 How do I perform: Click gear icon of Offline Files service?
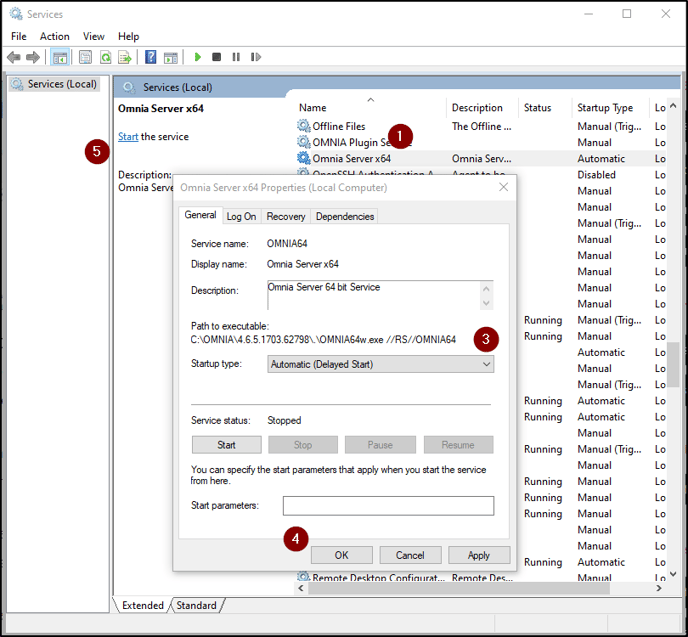[303, 126]
